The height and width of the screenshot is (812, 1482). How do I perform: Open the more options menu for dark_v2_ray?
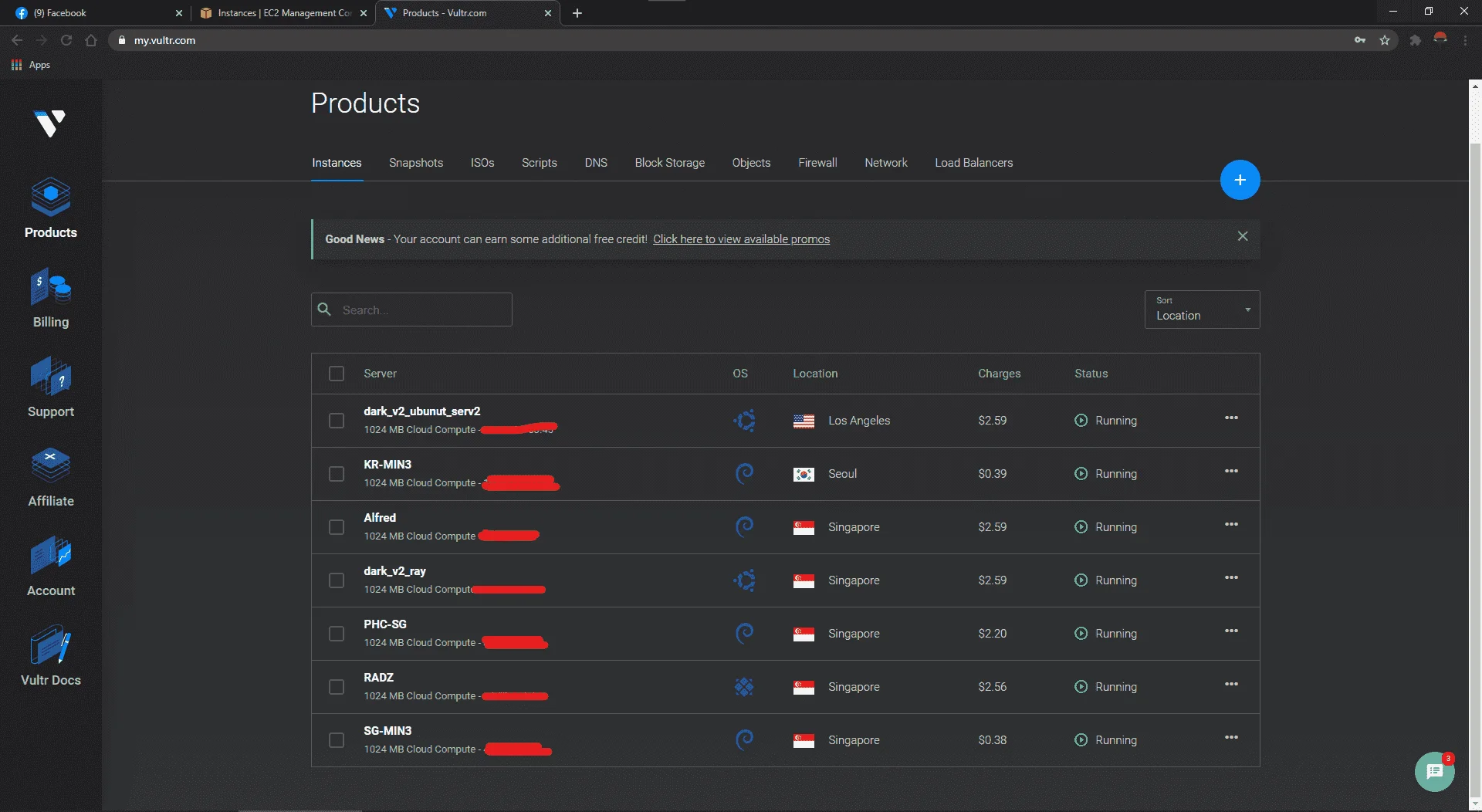(1231, 578)
